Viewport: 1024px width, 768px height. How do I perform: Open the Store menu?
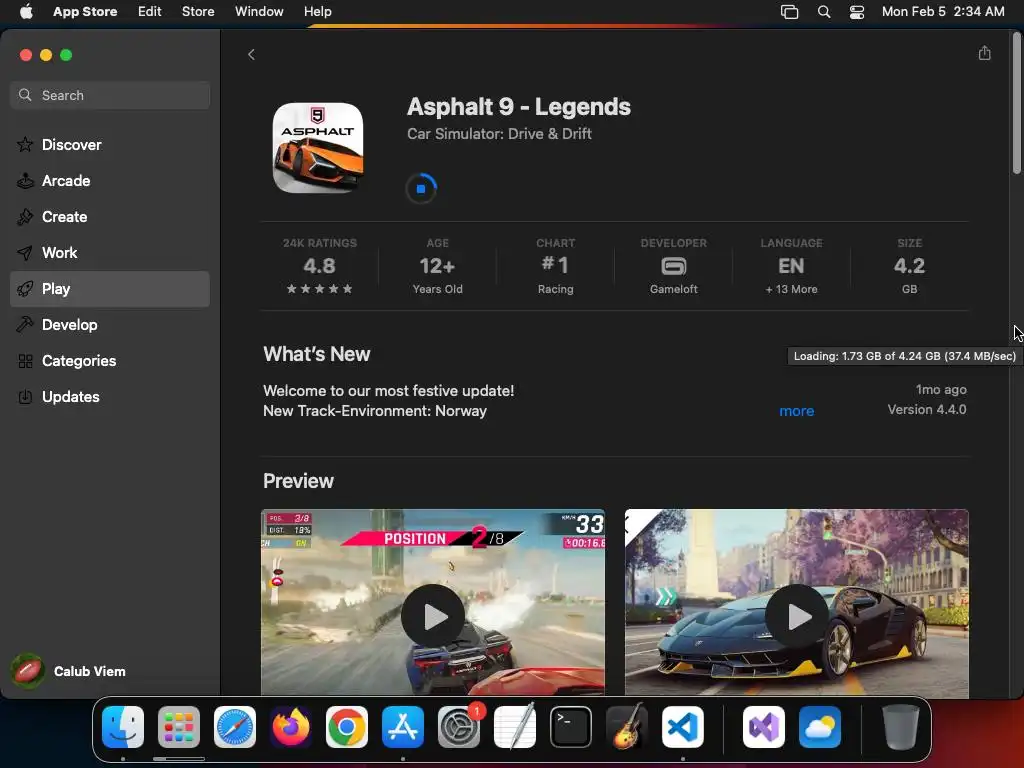click(x=198, y=11)
